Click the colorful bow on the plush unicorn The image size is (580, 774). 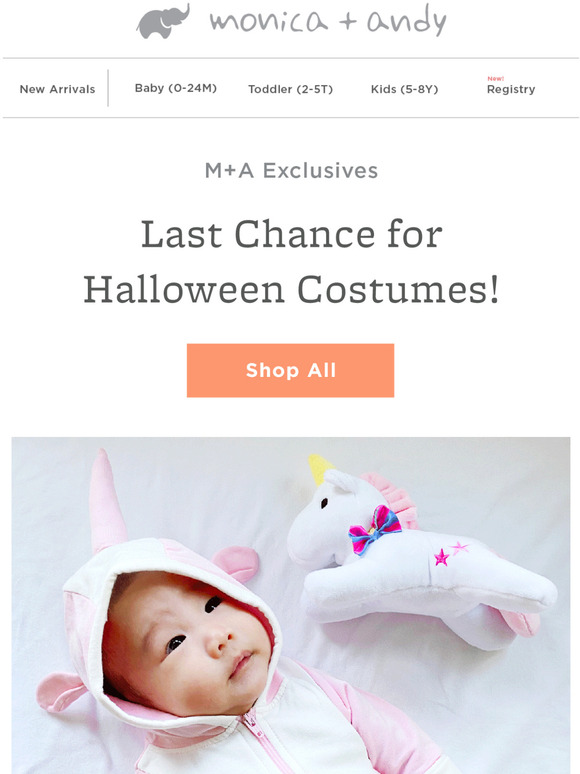(x=375, y=530)
